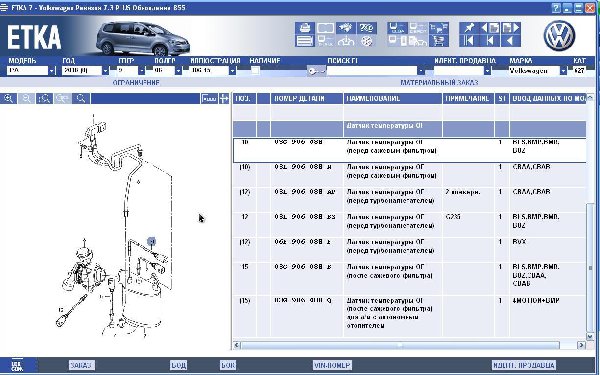Click the printer icon in the toolbar
This screenshot has height=375, width=600.
pos(305,28)
